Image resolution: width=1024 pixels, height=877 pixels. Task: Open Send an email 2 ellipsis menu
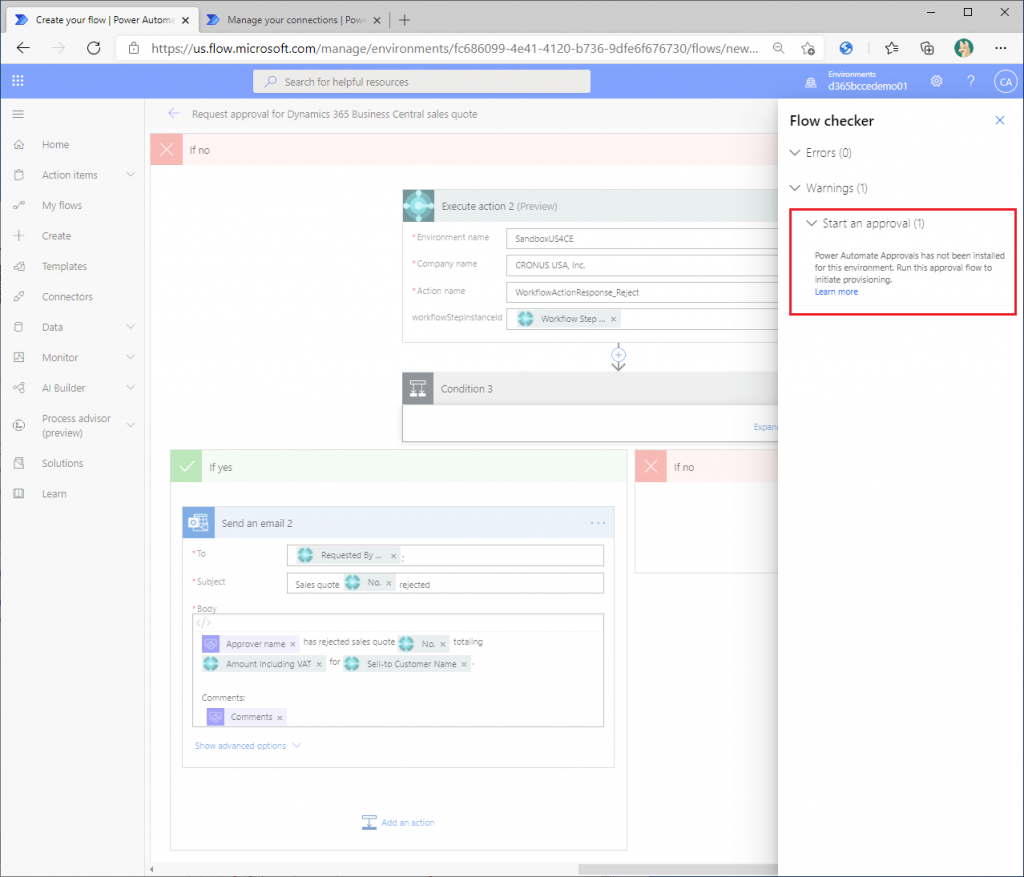pyautogui.click(x=598, y=523)
